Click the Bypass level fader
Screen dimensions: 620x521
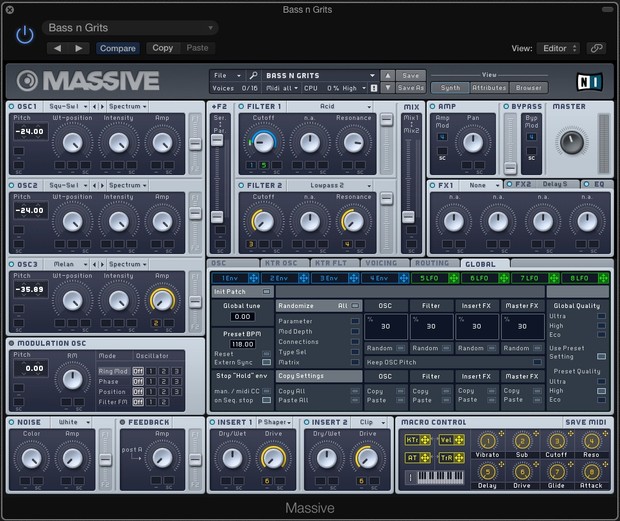click(510, 168)
